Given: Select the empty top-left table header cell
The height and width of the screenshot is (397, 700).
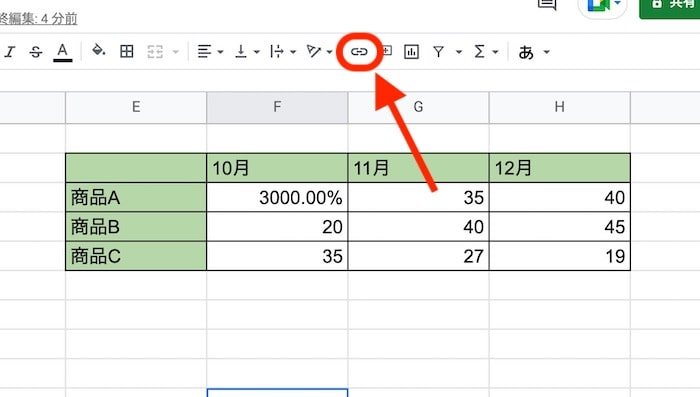Looking at the screenshot, I should (x=136, y=168).
